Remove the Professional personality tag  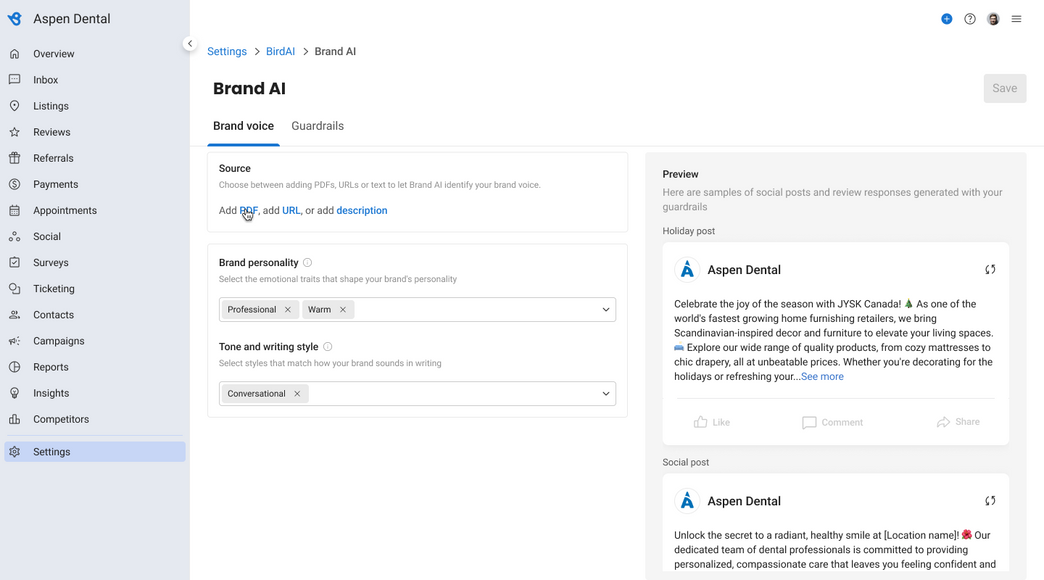pos(288,310)
